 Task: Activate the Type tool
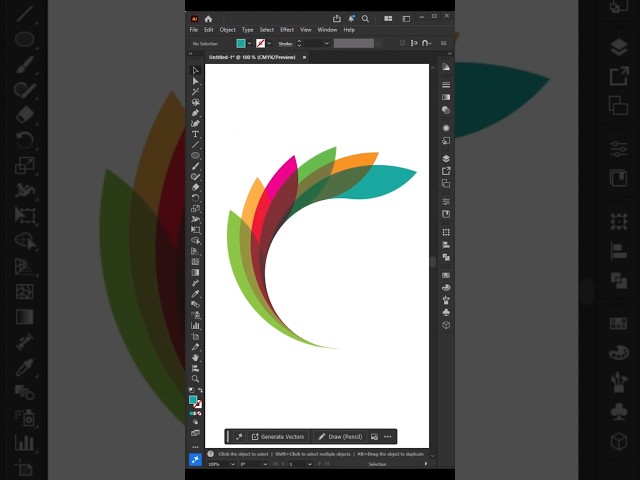(196, 134)
